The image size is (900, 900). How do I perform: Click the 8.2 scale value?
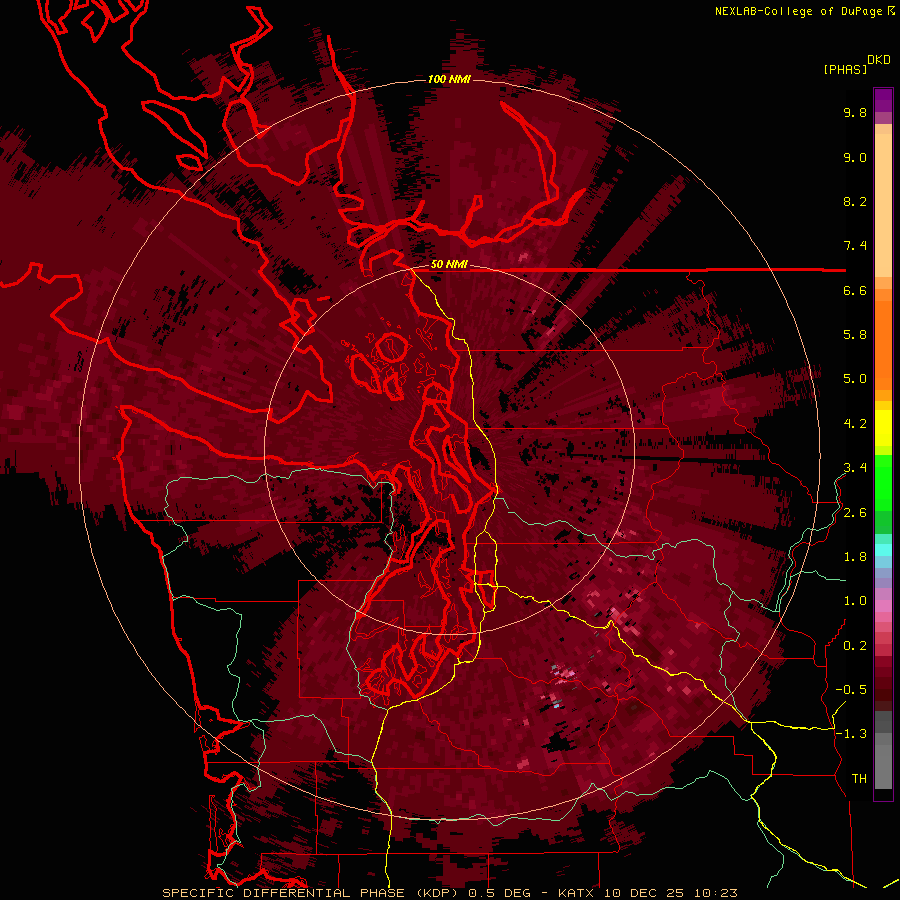[855, 201]
